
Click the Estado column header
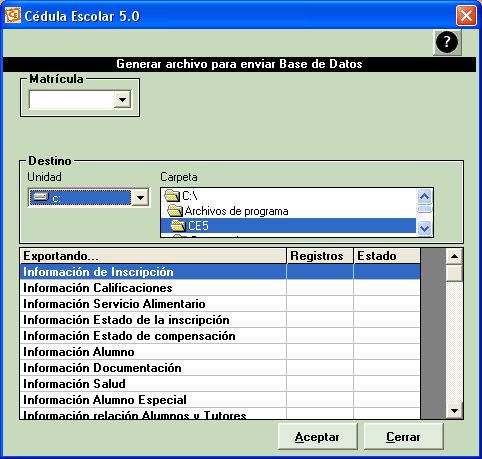(x=387, y=256)
